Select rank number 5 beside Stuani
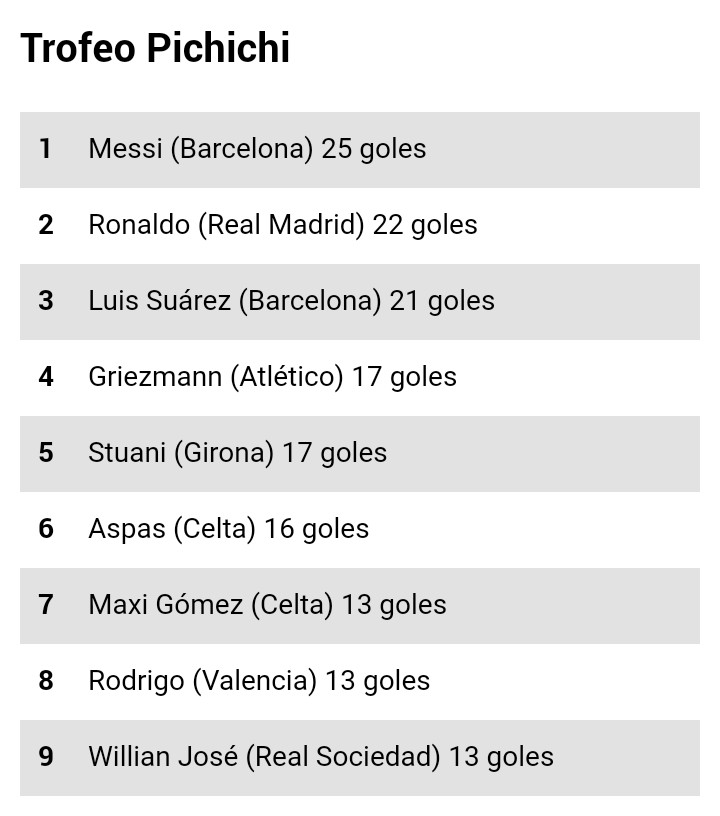Viewport: 720px width, 816px height. coord(46,453)
